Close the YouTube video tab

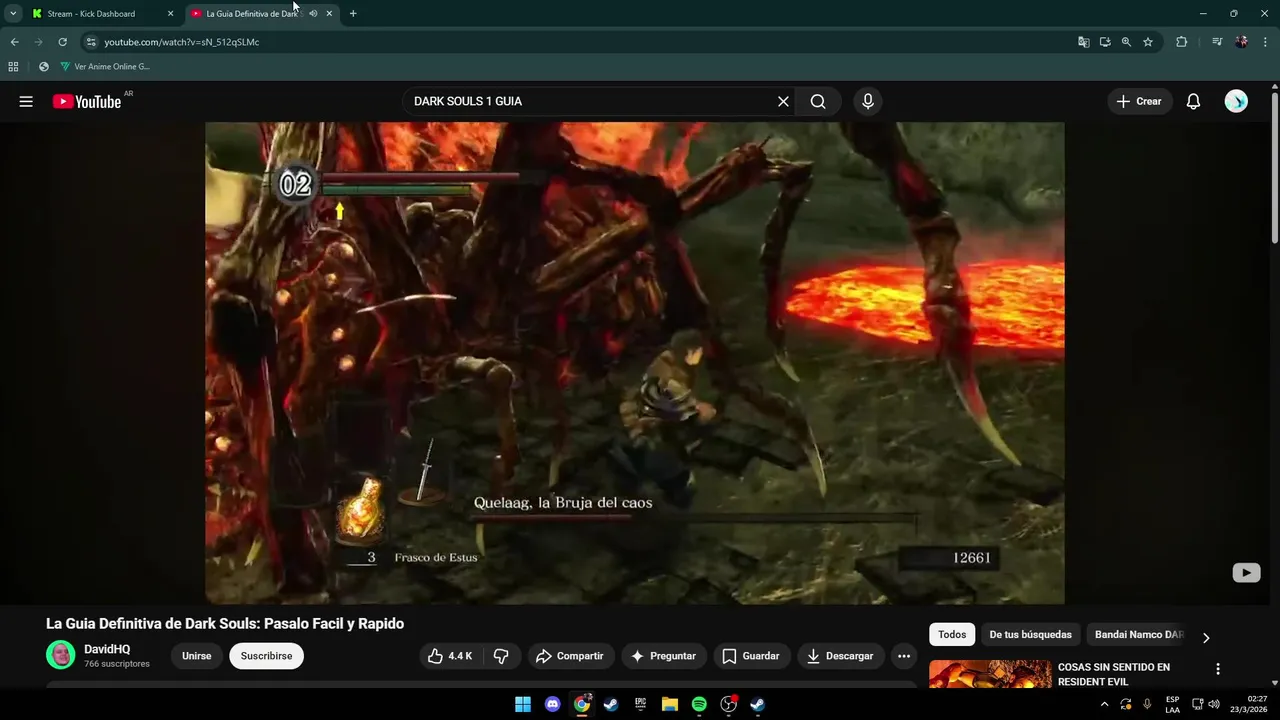[329, 14]
